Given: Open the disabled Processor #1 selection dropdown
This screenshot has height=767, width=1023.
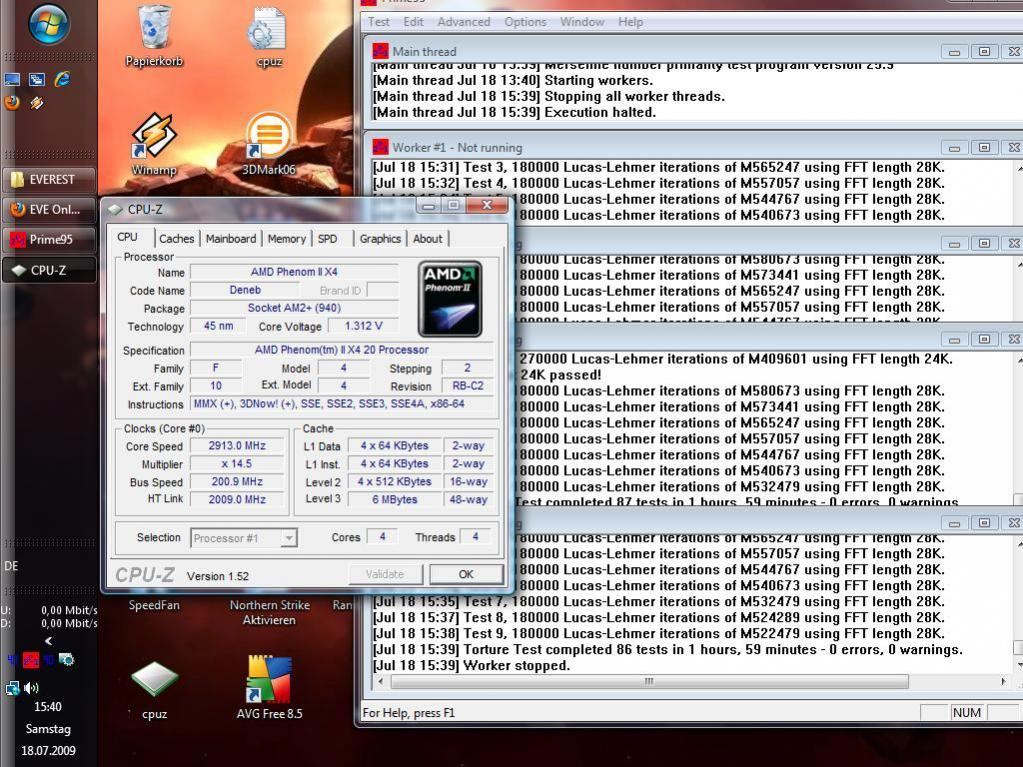Looking at the screenshot, I should [x=244, y=538].
